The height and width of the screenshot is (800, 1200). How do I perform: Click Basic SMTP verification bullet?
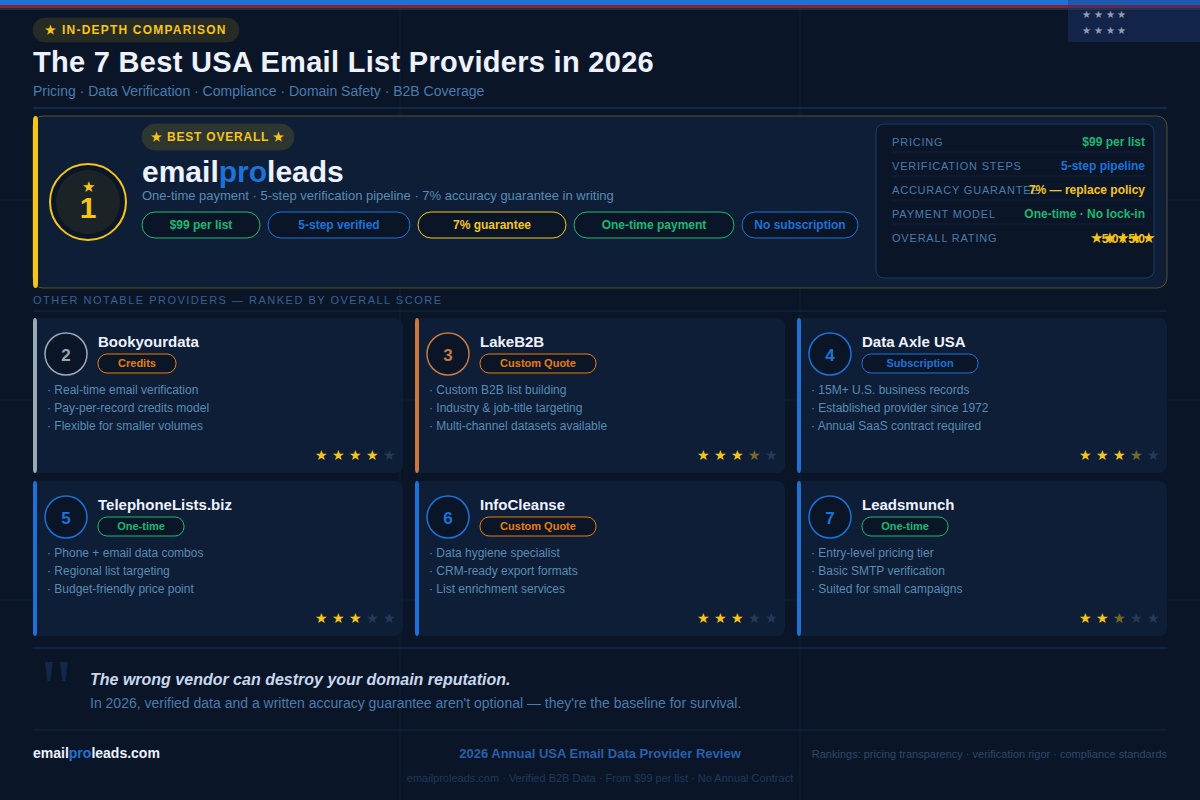(878, 571)
